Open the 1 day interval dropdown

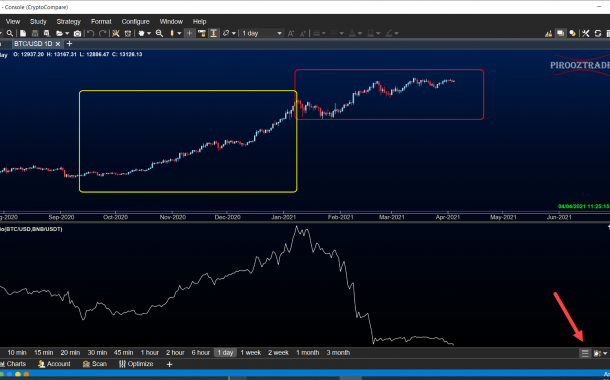(262, 33)
